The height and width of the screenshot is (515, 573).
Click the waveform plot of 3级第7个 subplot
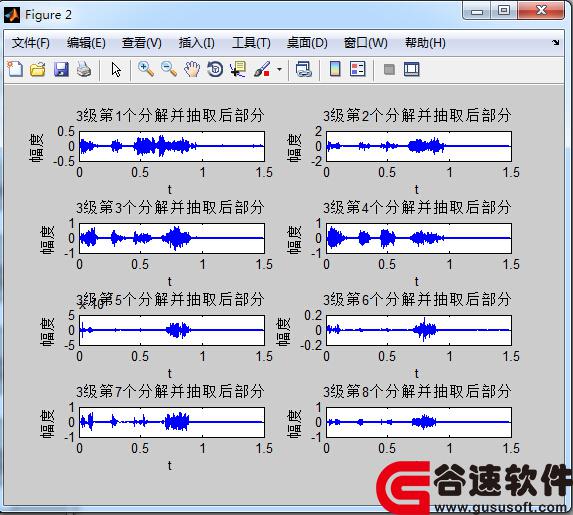click(x=172, y=423)
